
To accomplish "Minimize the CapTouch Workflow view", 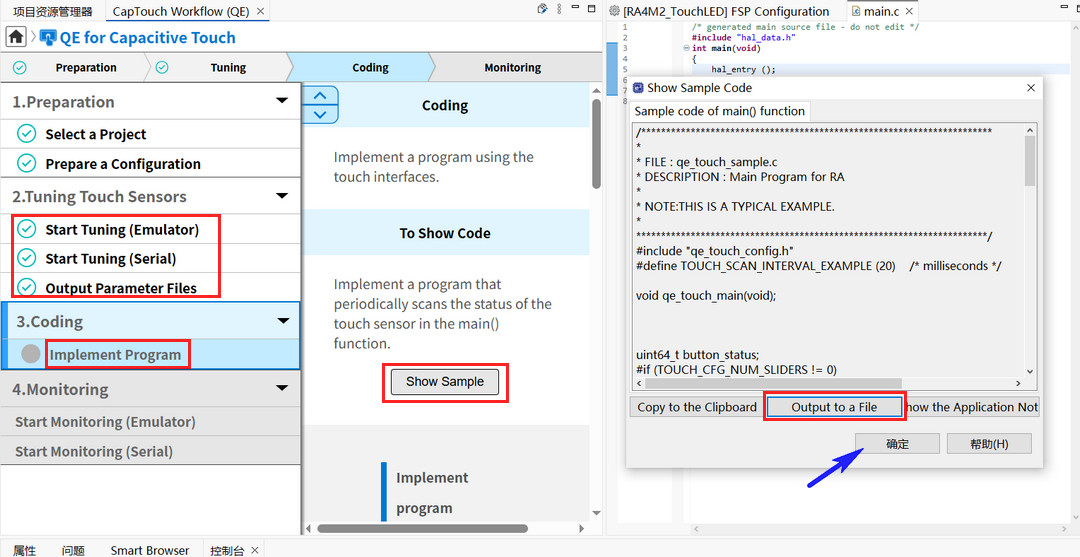I will coord(574,8).
